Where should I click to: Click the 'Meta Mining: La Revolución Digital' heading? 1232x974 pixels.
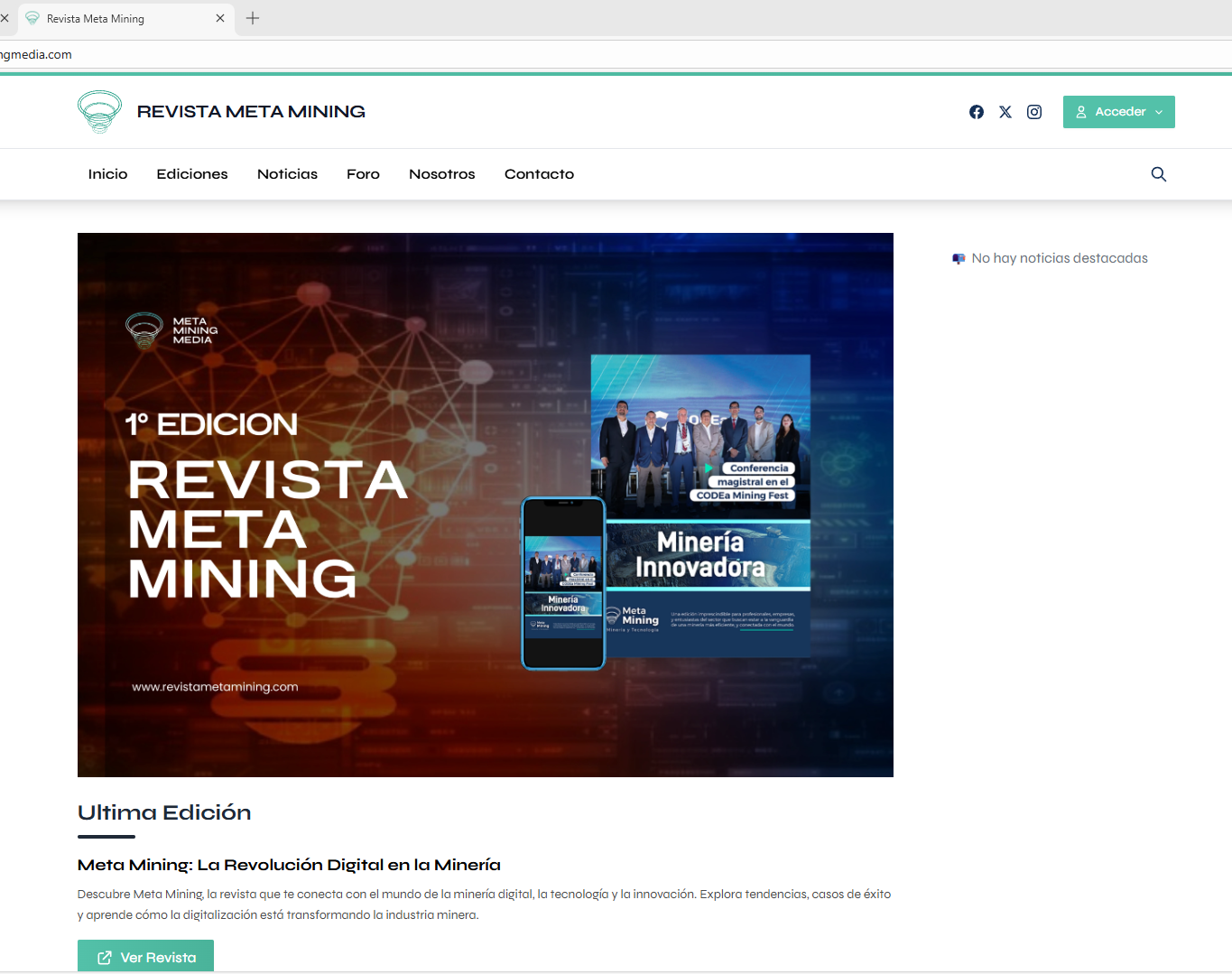click(289, 865)
